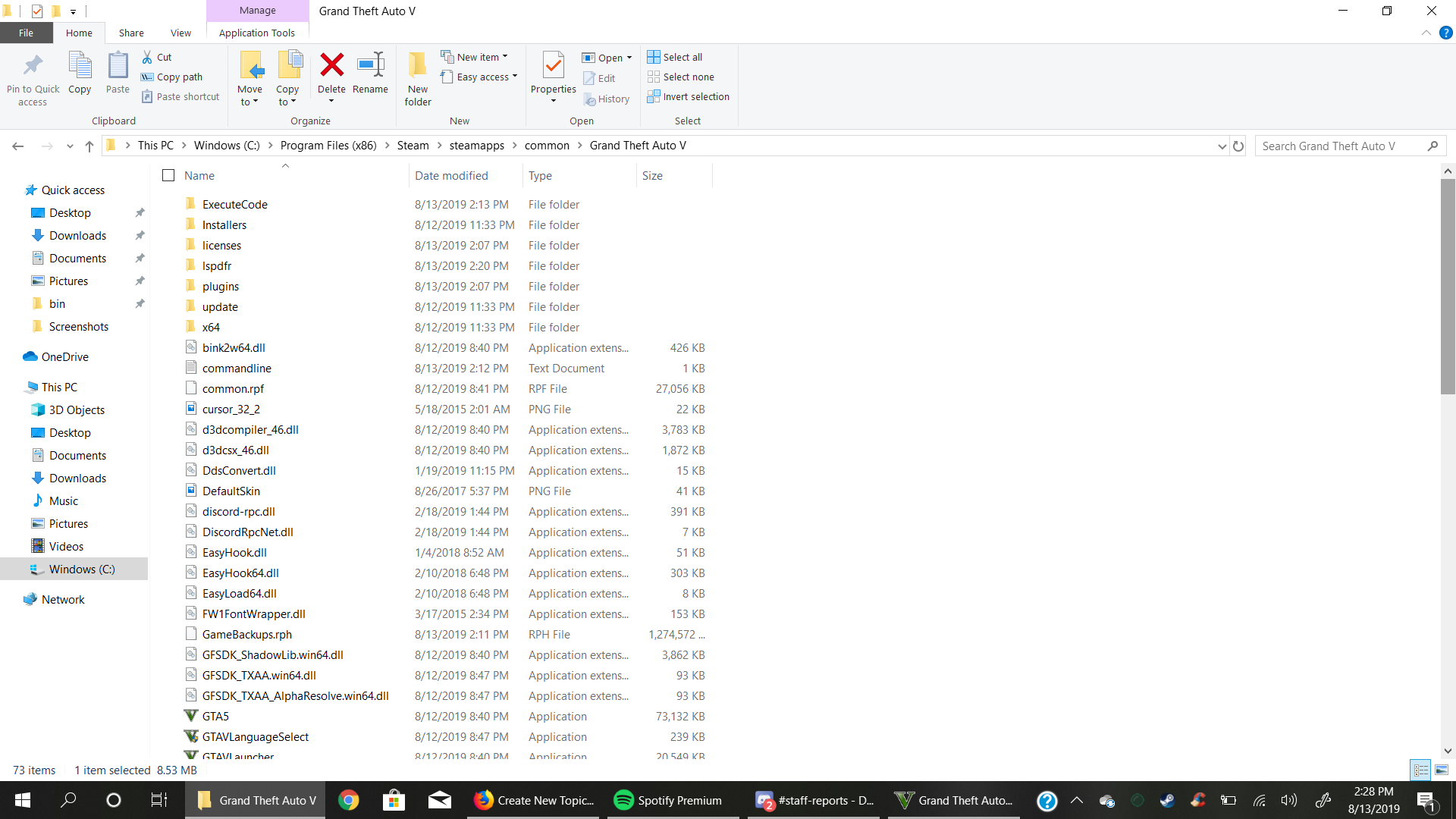Viewport: 1456px width, 819px height.
Task: Click the refresh icon beside address bar
Action: point(1238,146)
